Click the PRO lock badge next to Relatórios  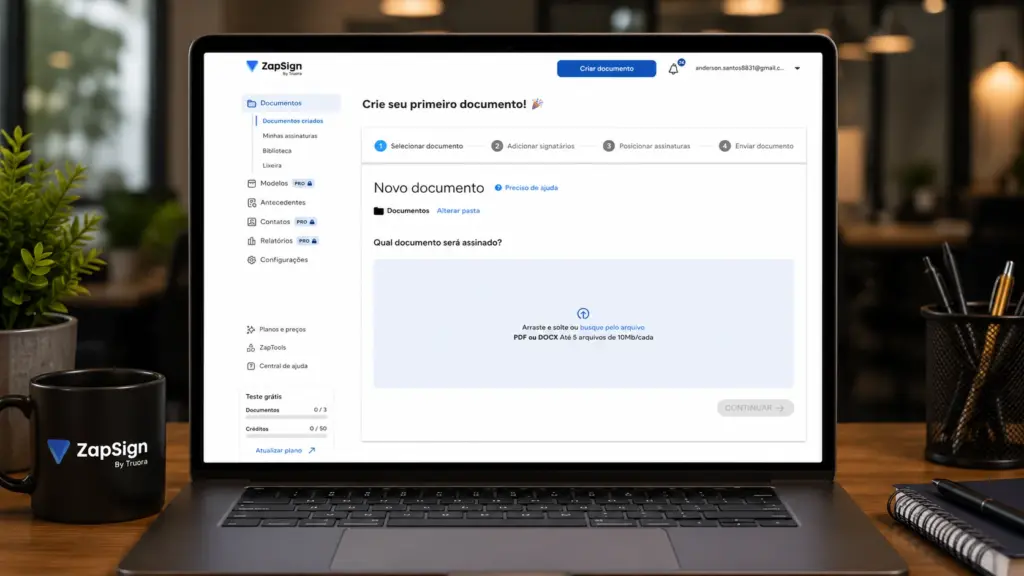tap(308, 241)
